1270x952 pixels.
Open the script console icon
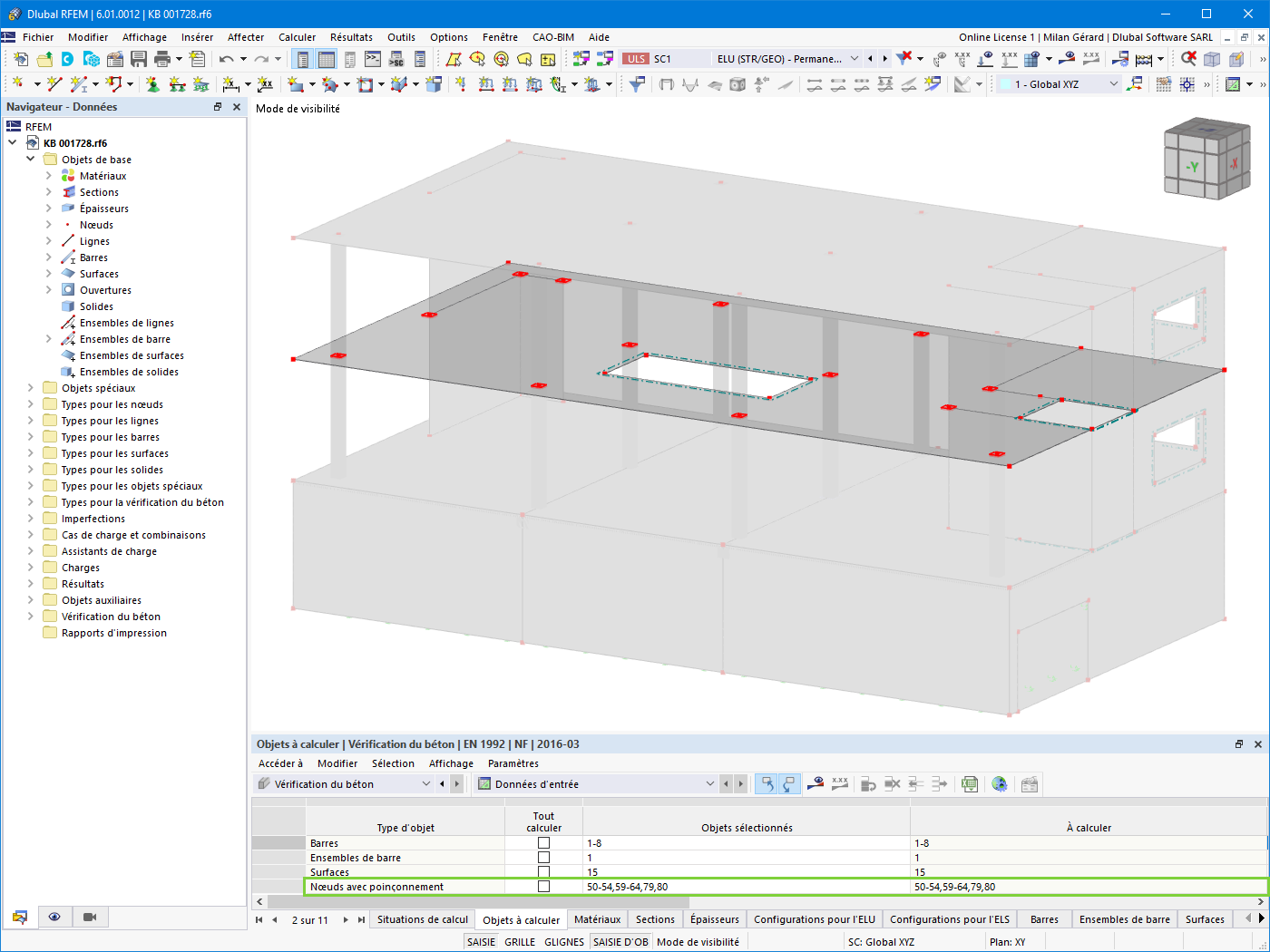(373, 59)
